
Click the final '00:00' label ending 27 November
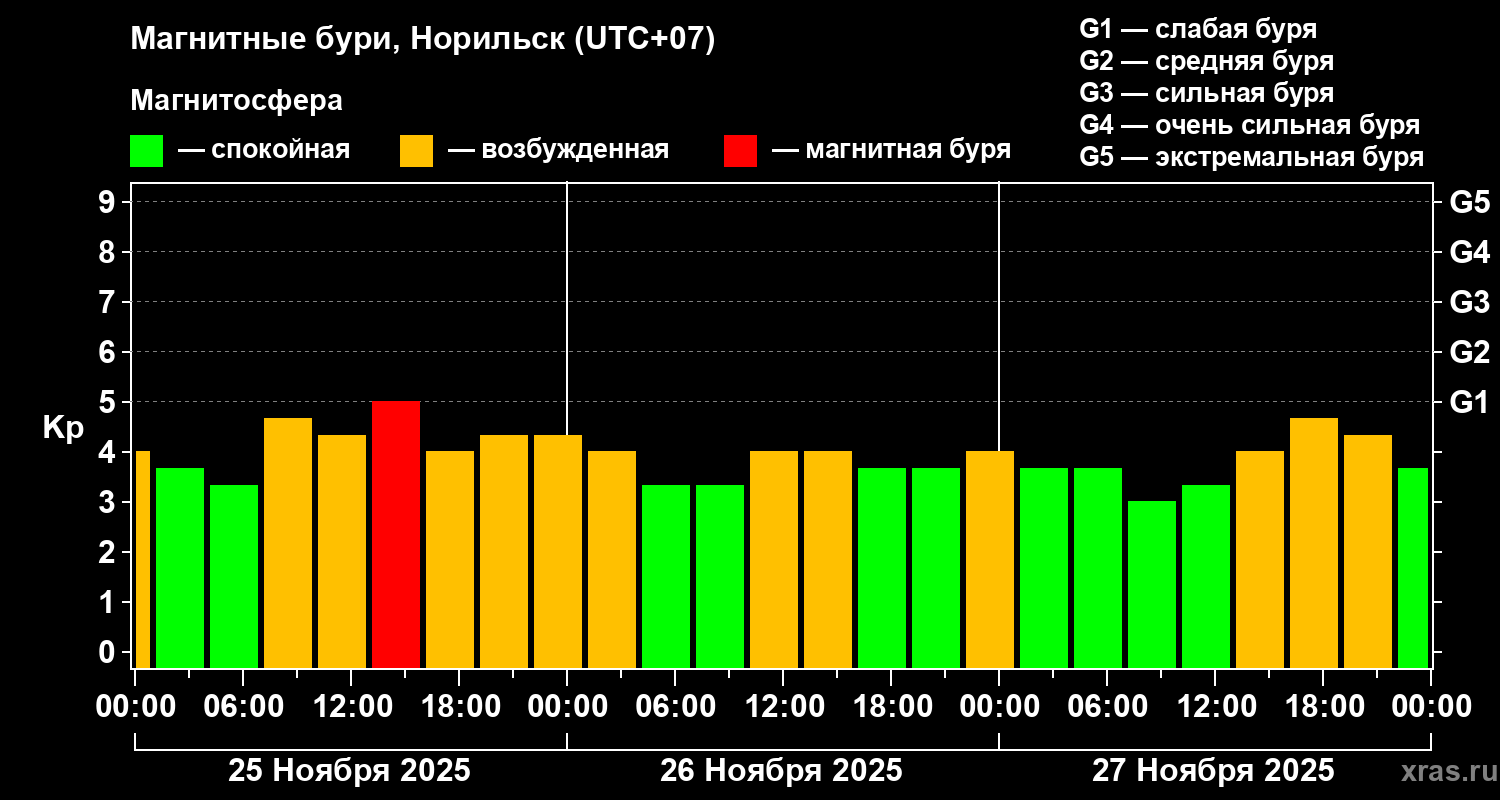1431,707
